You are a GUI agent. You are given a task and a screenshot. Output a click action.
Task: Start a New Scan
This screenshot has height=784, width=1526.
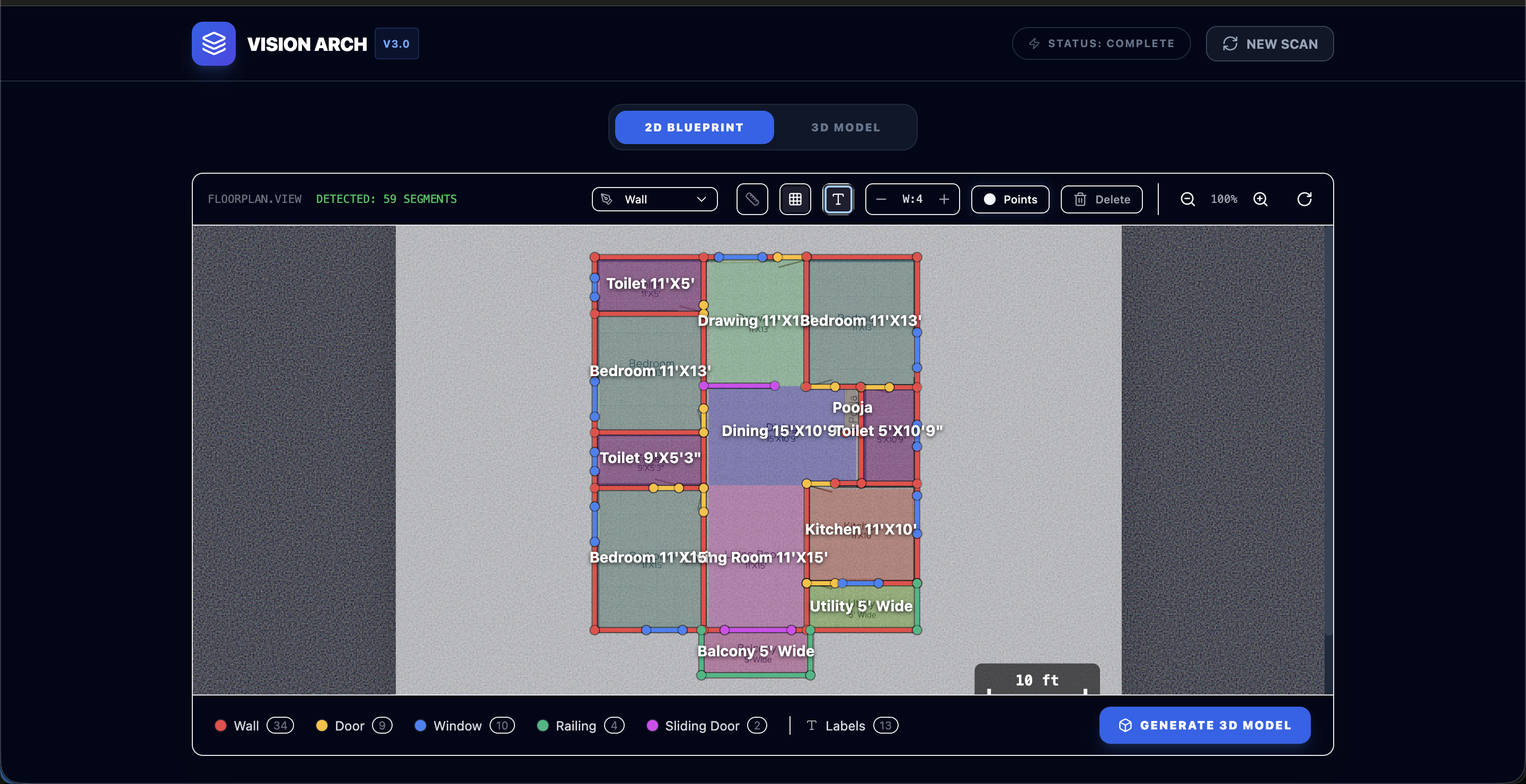tap(1270, 44)
